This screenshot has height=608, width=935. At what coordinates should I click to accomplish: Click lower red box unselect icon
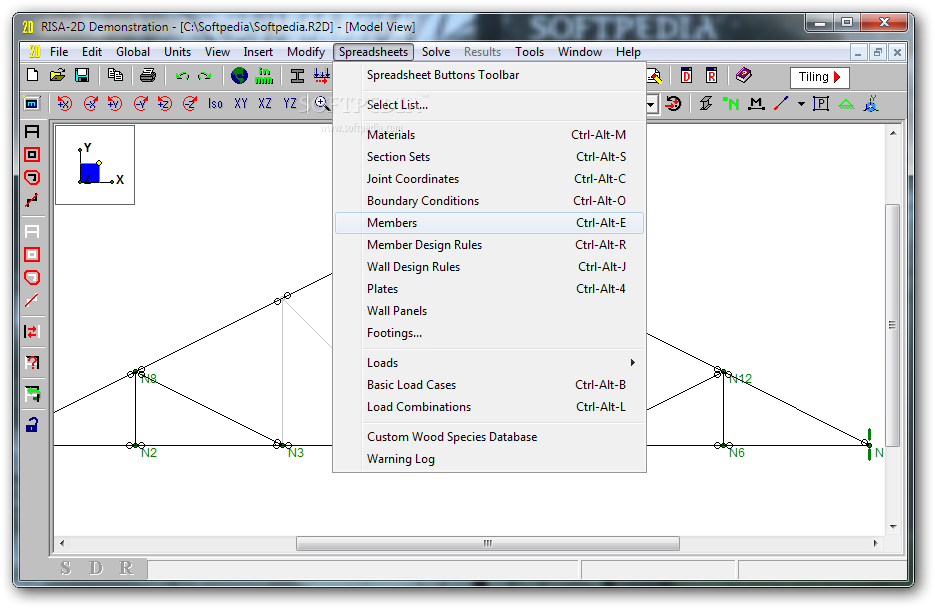(32, 255)
